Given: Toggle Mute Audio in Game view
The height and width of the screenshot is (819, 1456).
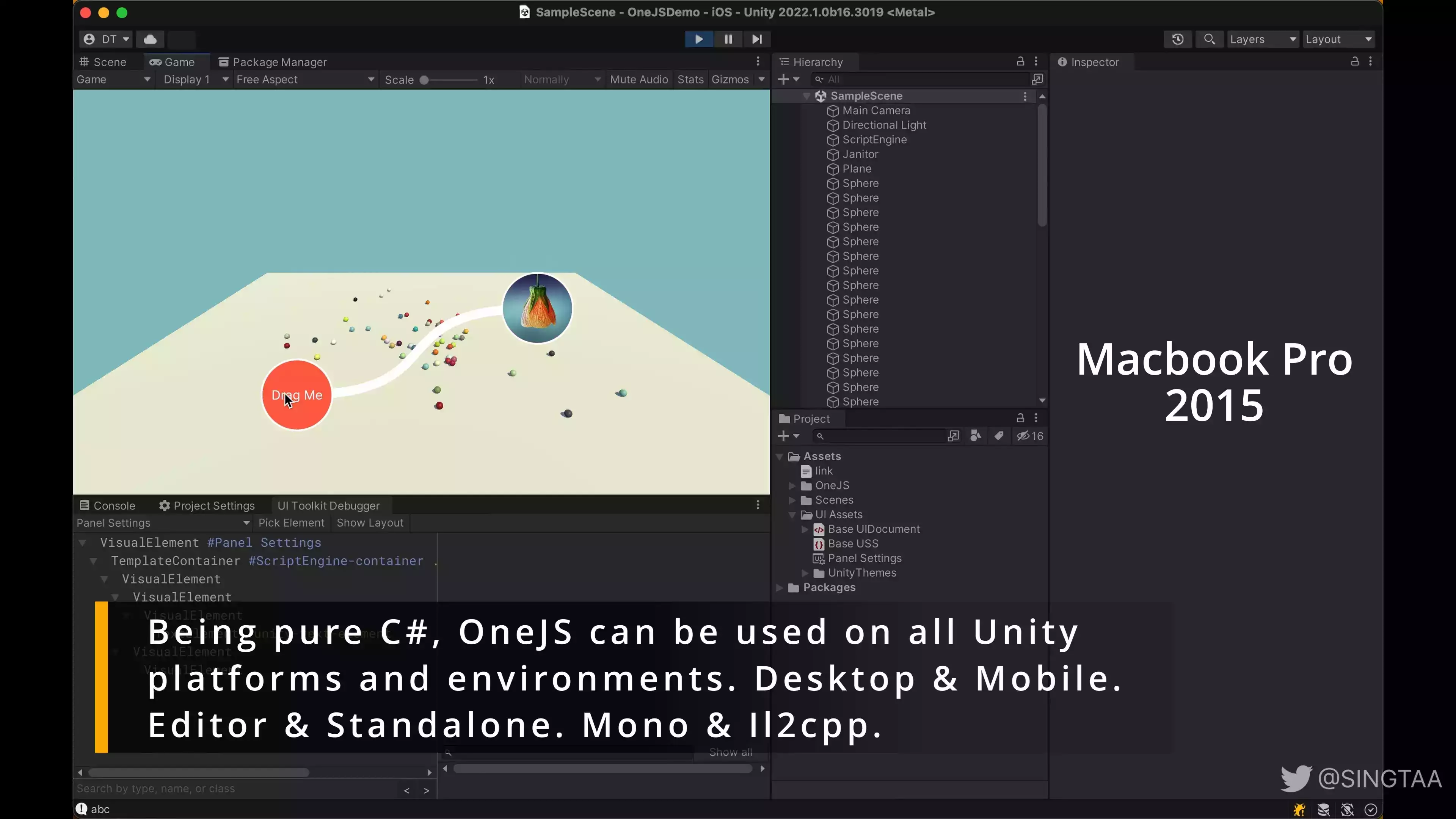Looking at the screenshot, I should click(639, 79).
